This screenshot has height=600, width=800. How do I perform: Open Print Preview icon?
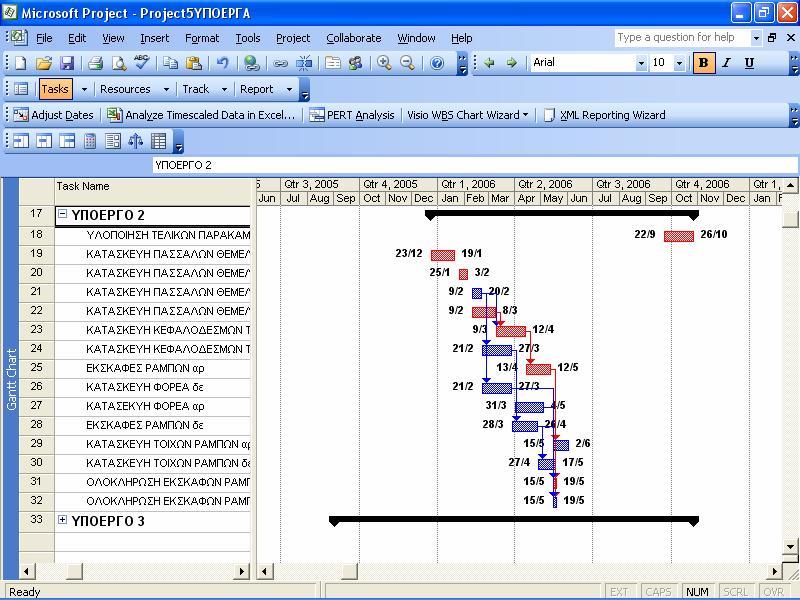tap(119, 63)
